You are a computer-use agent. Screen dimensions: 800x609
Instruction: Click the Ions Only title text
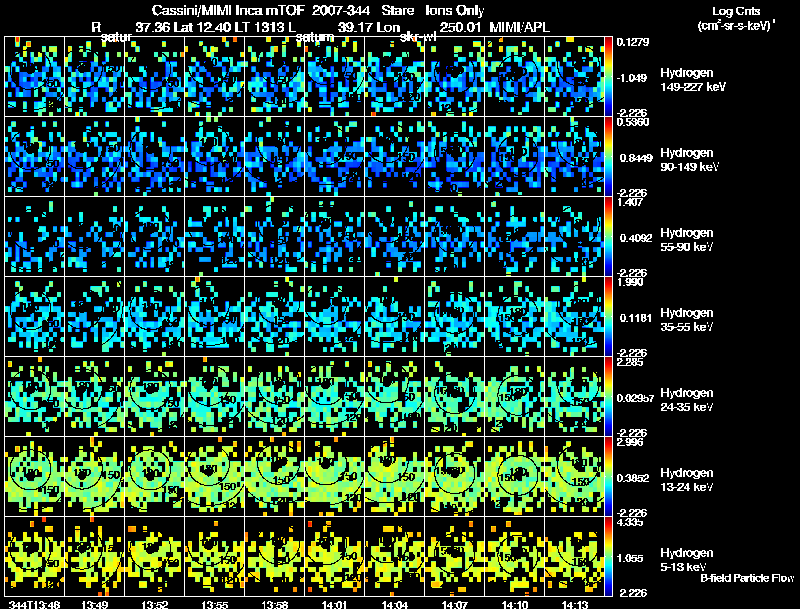[x=455, y=11]
